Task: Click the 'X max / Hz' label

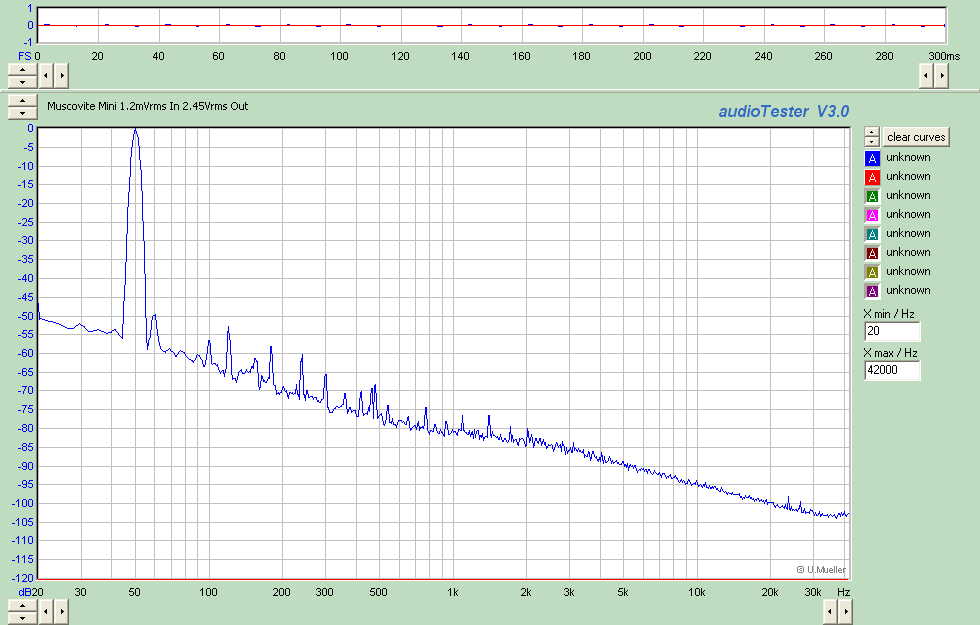Action: (x=891, y=353)
